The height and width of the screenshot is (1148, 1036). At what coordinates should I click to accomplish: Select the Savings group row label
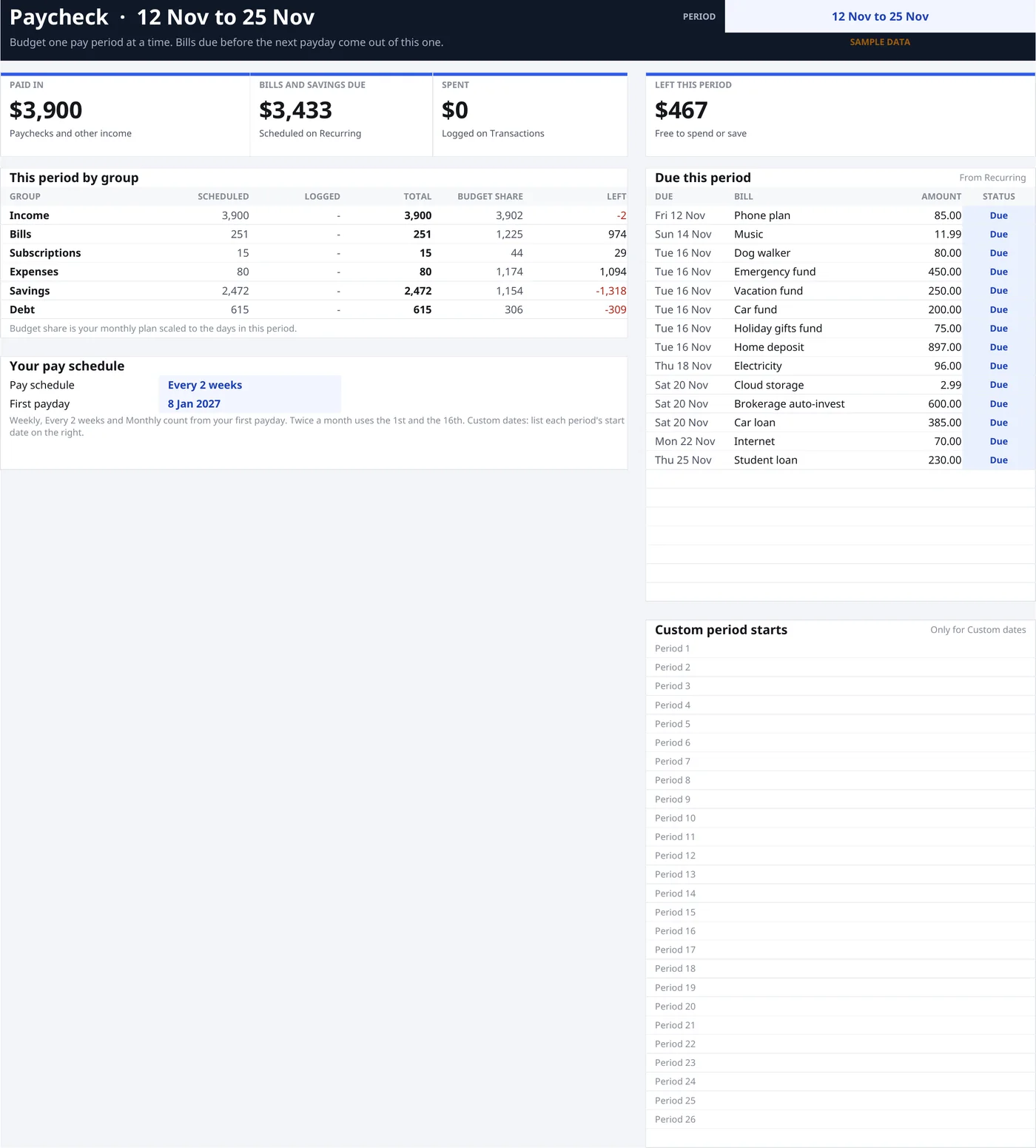[30, 291]
